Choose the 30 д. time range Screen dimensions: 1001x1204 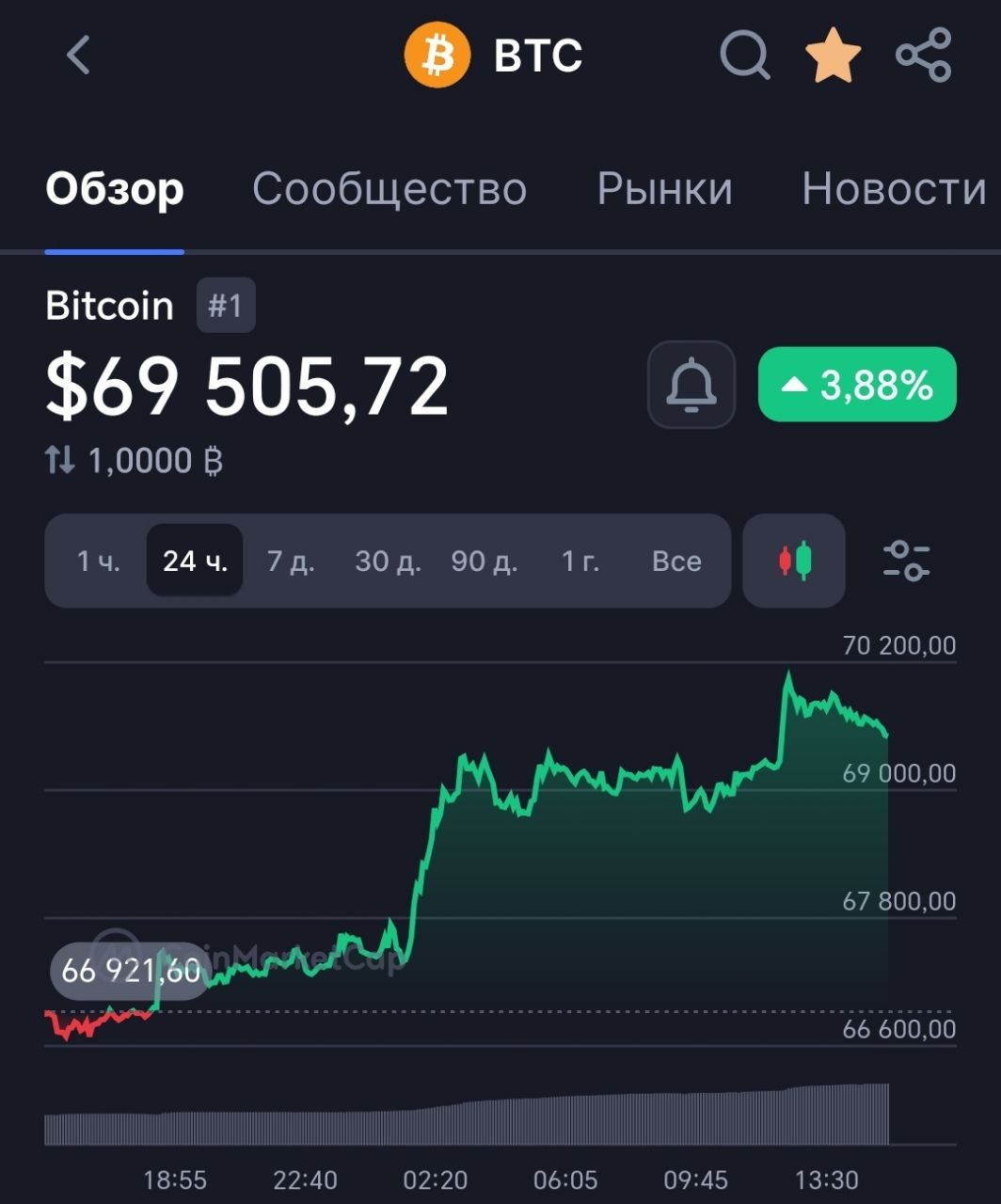[388, 562]
